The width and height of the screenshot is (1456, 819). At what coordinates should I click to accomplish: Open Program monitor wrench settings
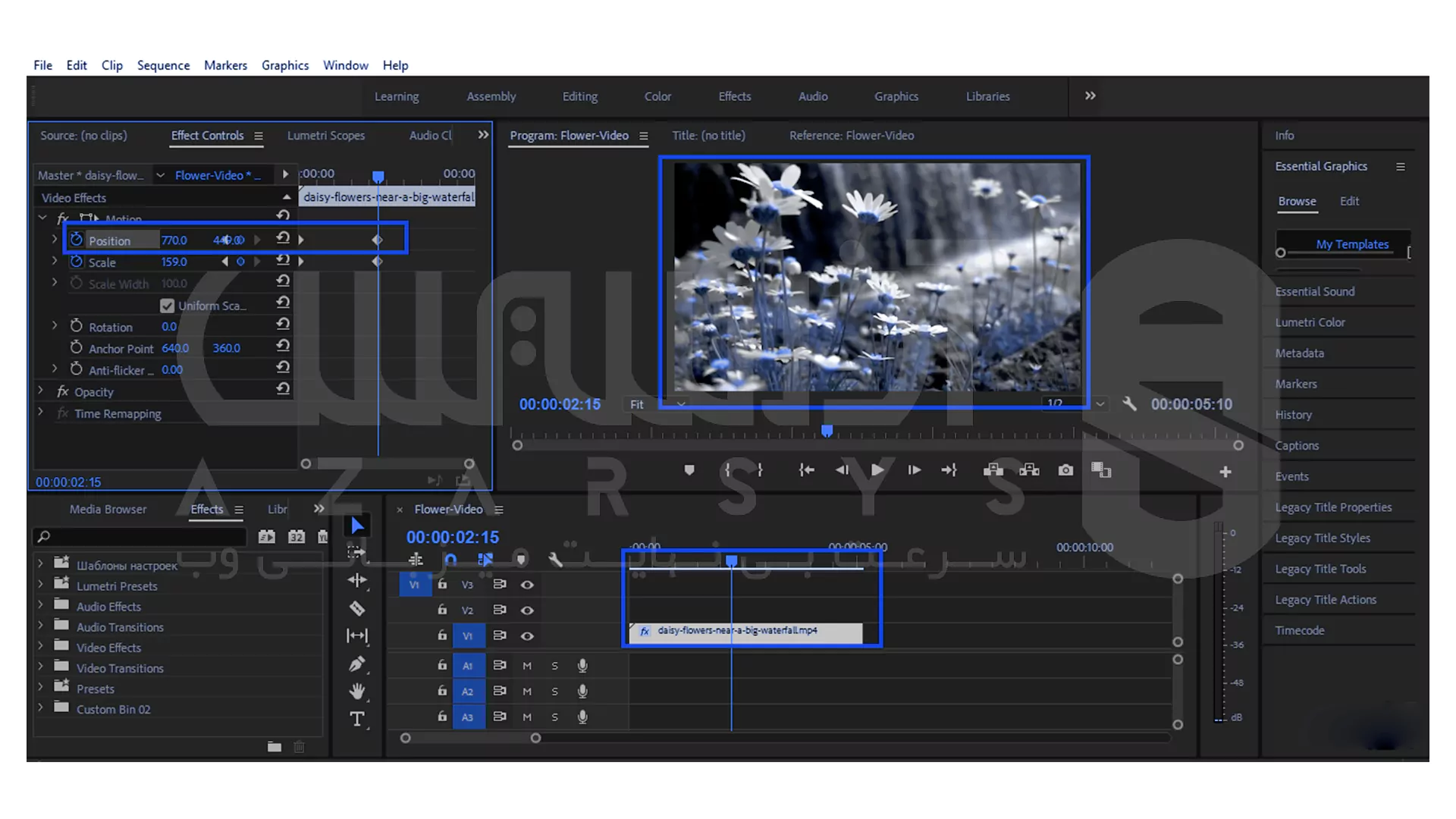coord(1129,404)
